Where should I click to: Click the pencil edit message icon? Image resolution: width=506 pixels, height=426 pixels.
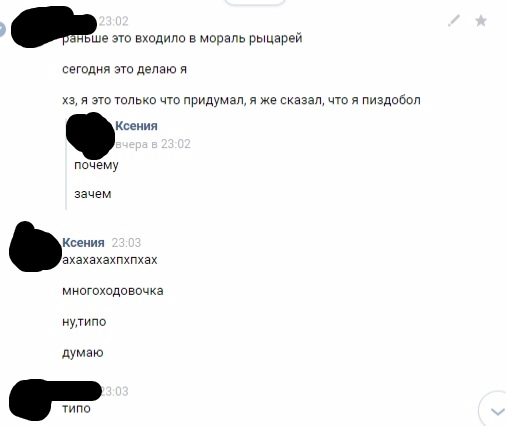[x=454, y=21]
